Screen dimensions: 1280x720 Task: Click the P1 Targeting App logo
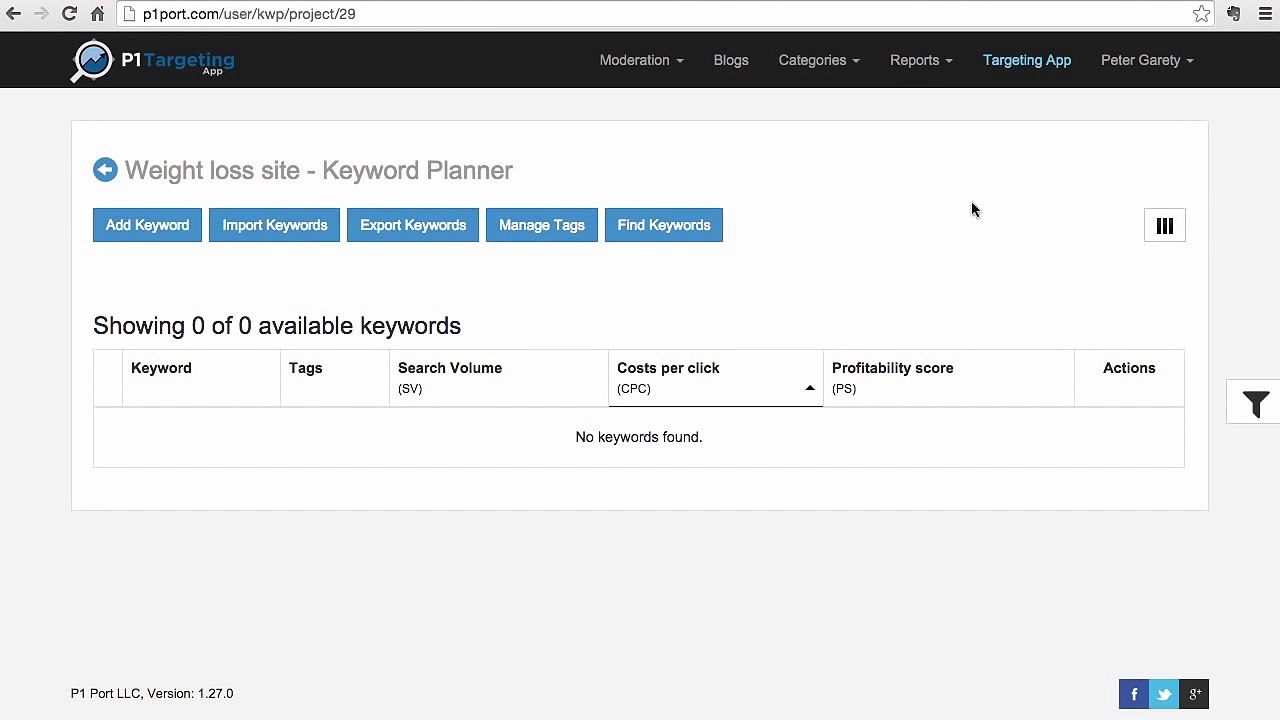click(x=152, y=60)
